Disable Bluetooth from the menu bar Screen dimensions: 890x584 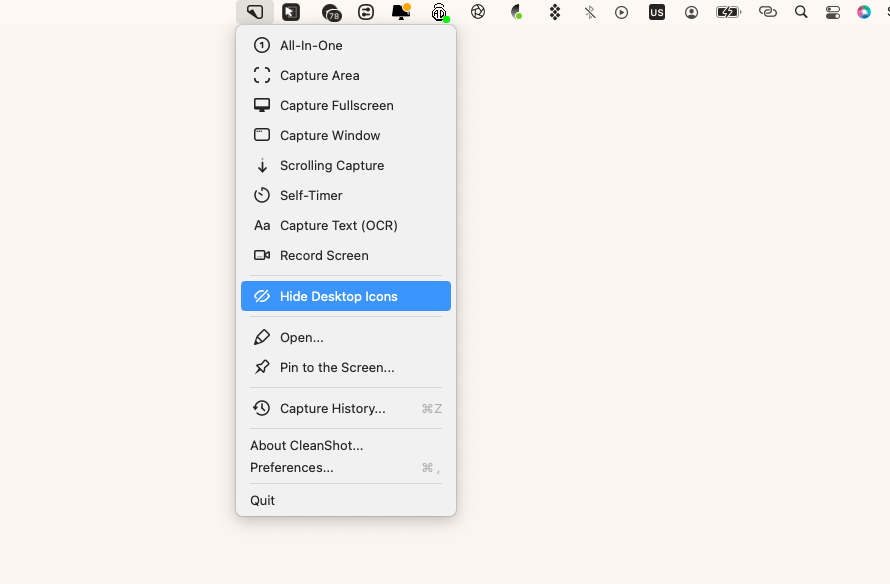590,12
